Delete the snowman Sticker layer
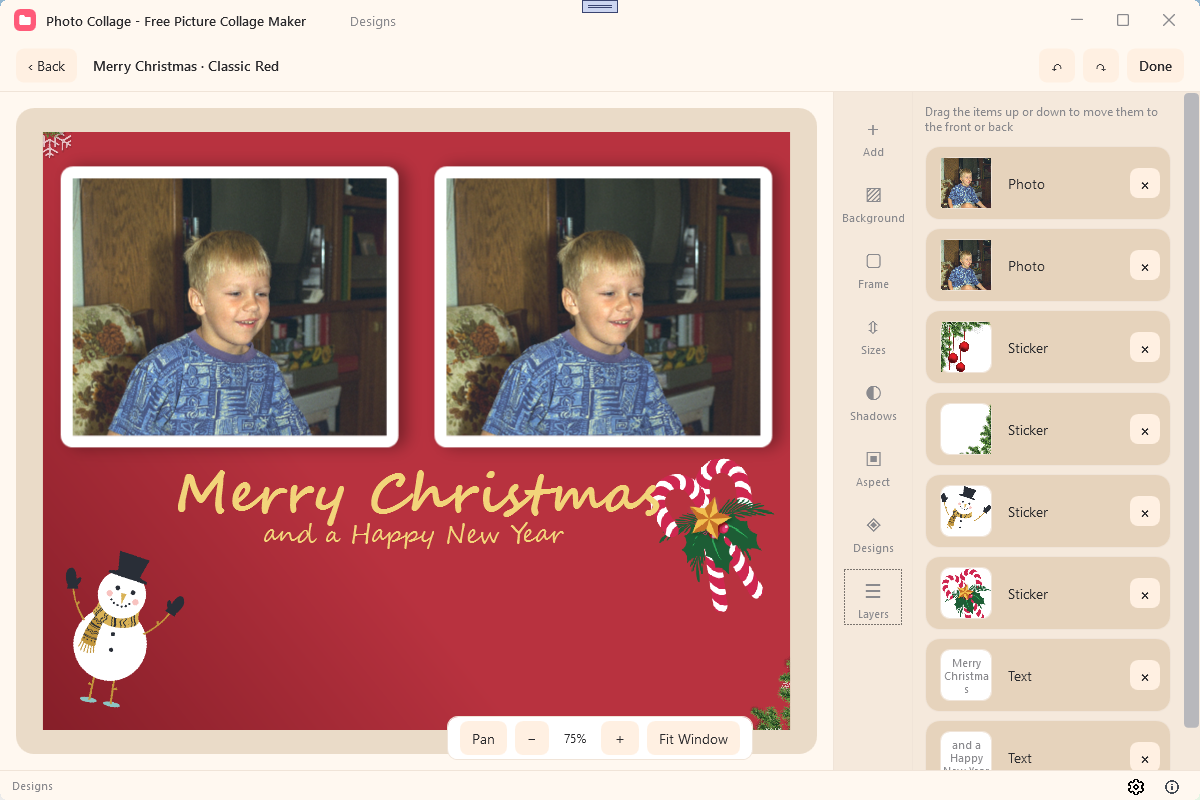This screenshot has height=800, width=1200. 1145,512
